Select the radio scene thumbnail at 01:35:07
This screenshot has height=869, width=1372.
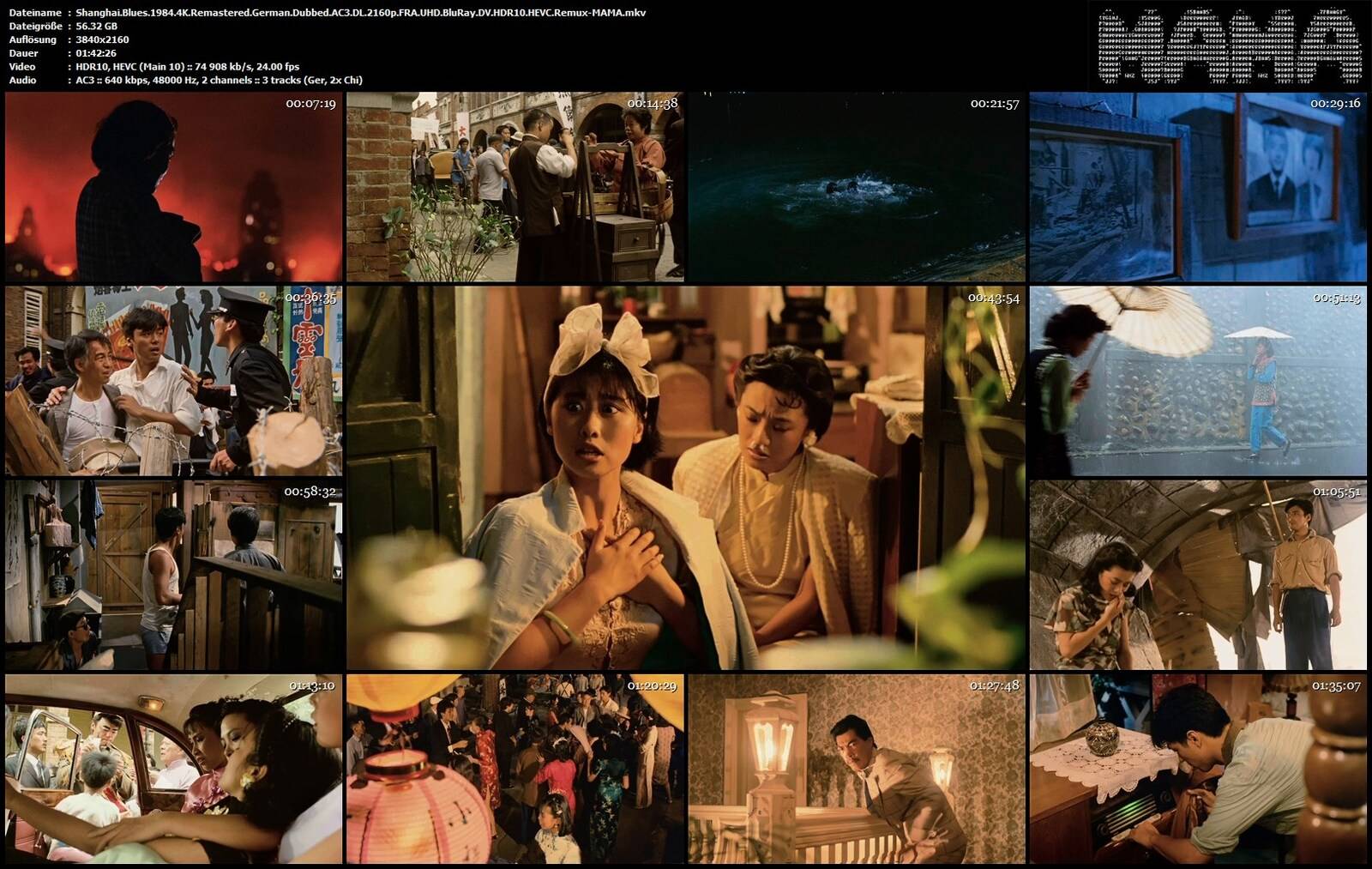click(1198, 769)
